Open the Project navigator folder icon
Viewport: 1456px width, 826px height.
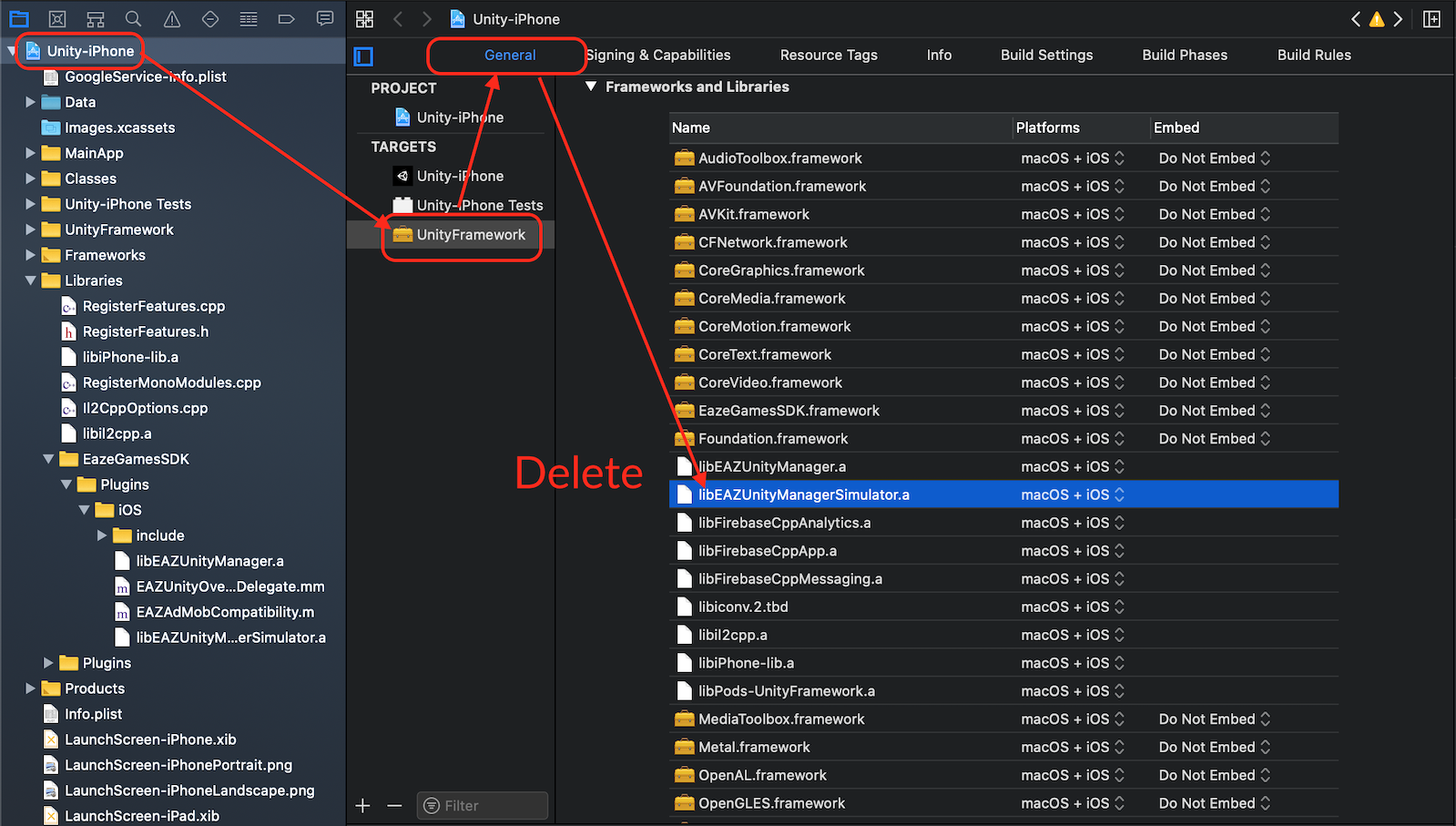(x=18, y=18)
